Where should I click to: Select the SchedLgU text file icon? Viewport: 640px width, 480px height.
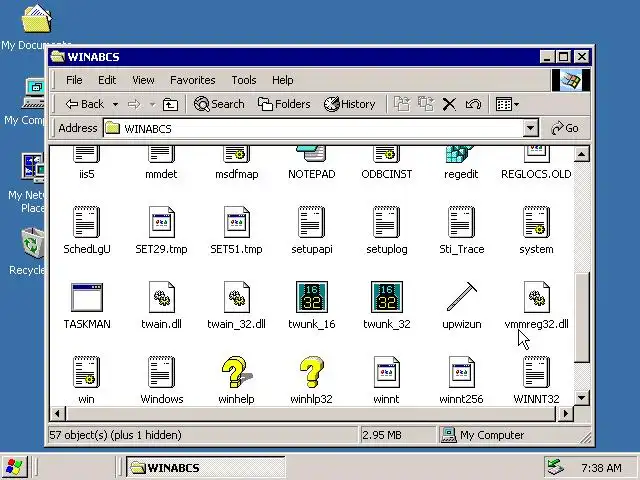click(86, 222)
